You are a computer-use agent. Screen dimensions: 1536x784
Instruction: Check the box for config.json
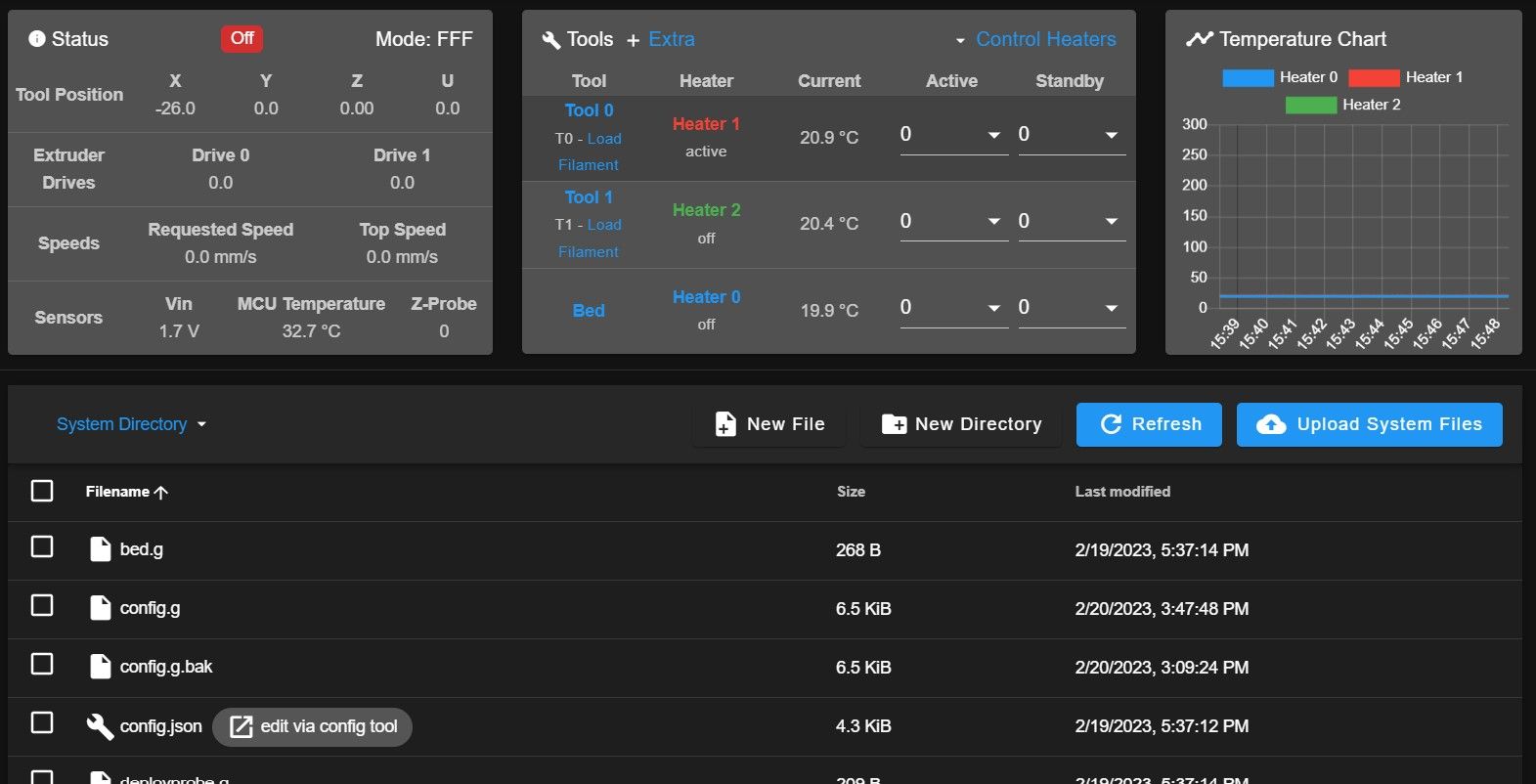42,722
